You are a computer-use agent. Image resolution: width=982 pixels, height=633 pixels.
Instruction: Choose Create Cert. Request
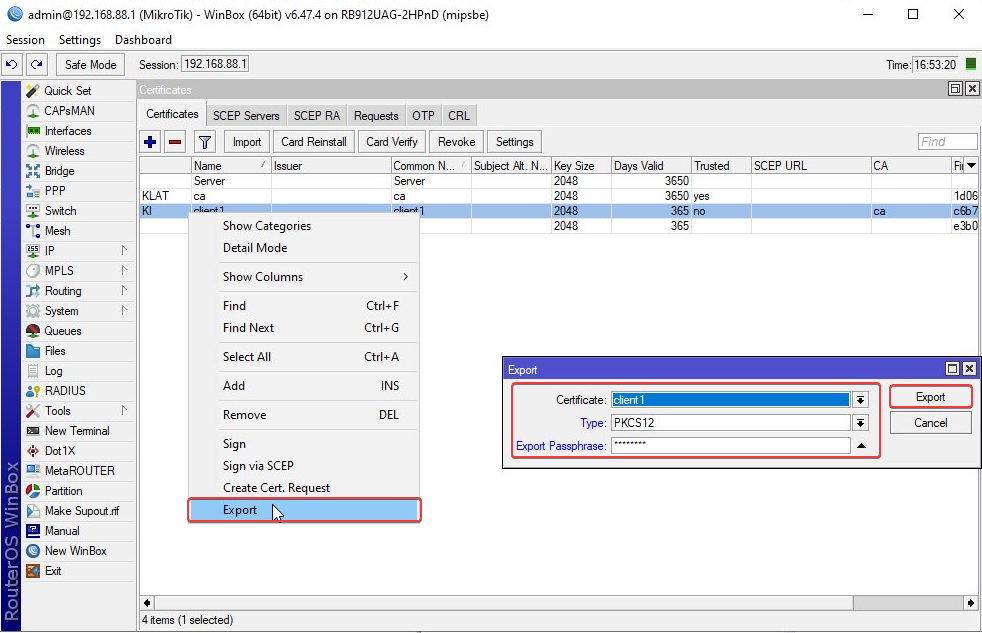coord(304,488)
